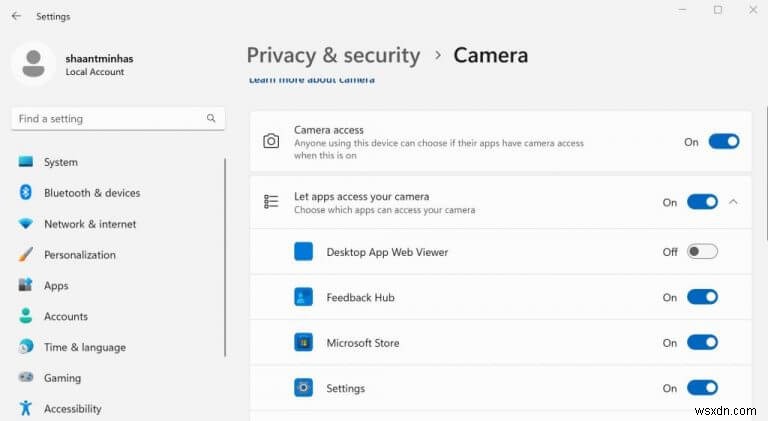This screenshot has height=421, width=768.
Task: Turn off the Camera access toggle
Action: pos(723,142)
